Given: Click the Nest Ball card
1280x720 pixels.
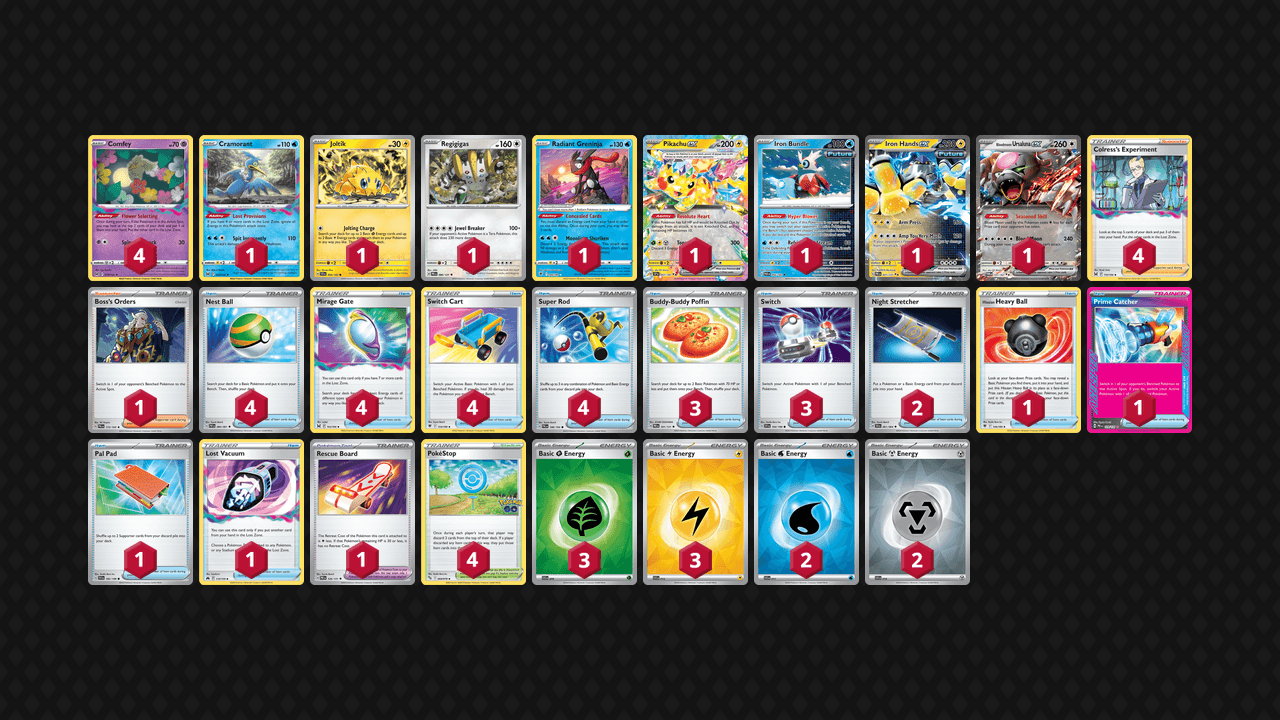Looking at the screenshot, I should click(251, 360).
